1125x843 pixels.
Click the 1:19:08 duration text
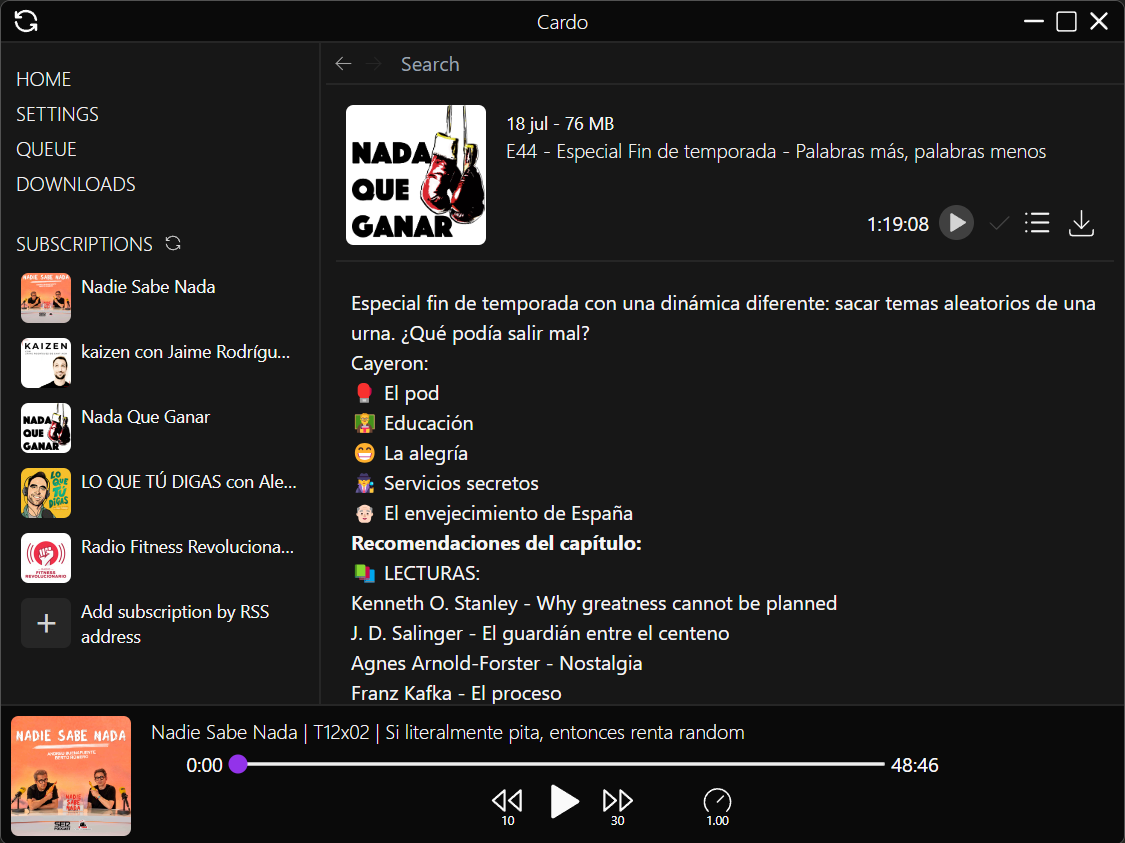click(x=898, y=225)
